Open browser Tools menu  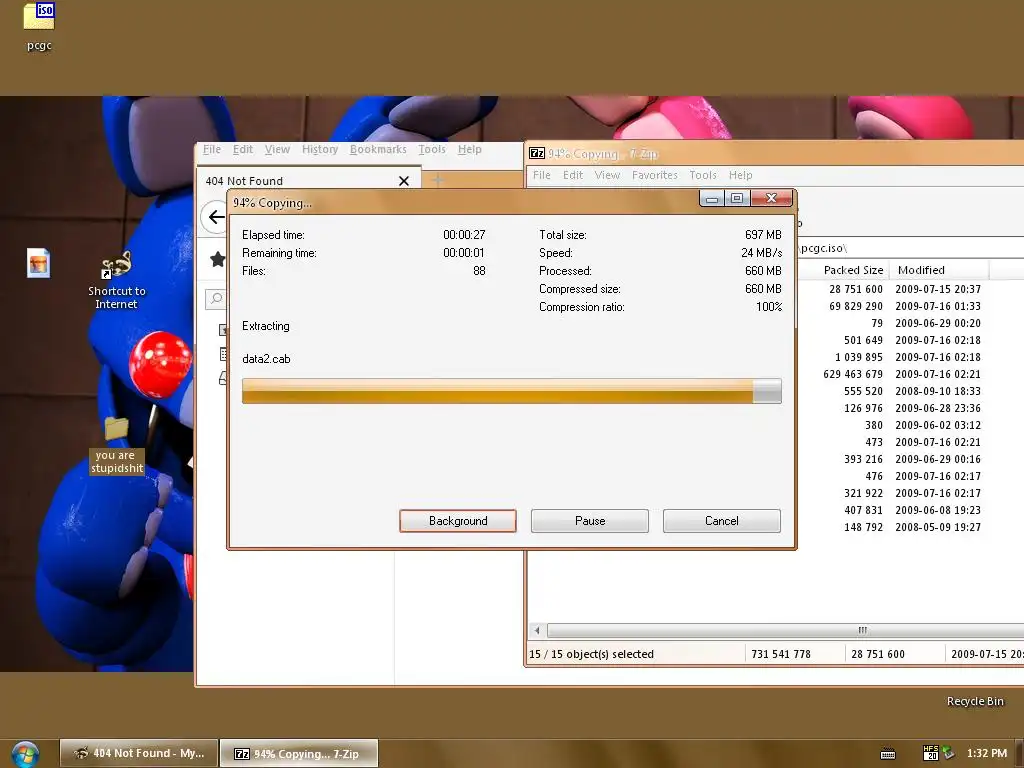(x=432, y=150)
